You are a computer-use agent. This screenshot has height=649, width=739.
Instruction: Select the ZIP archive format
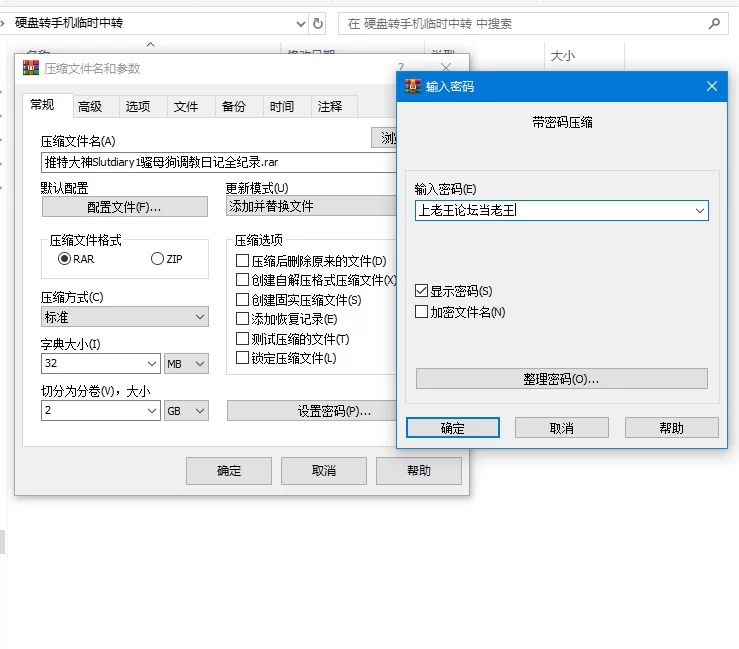[x=157, y=259]
